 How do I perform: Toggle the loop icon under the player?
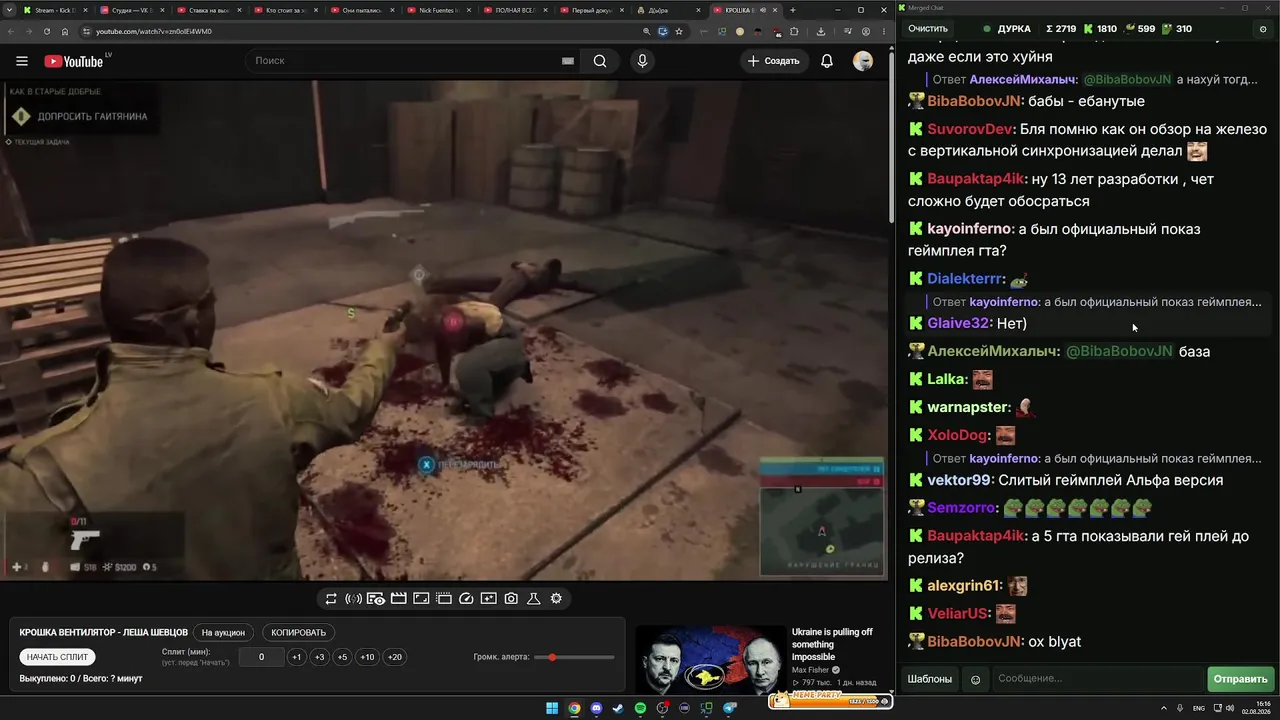tap(331, 599)
